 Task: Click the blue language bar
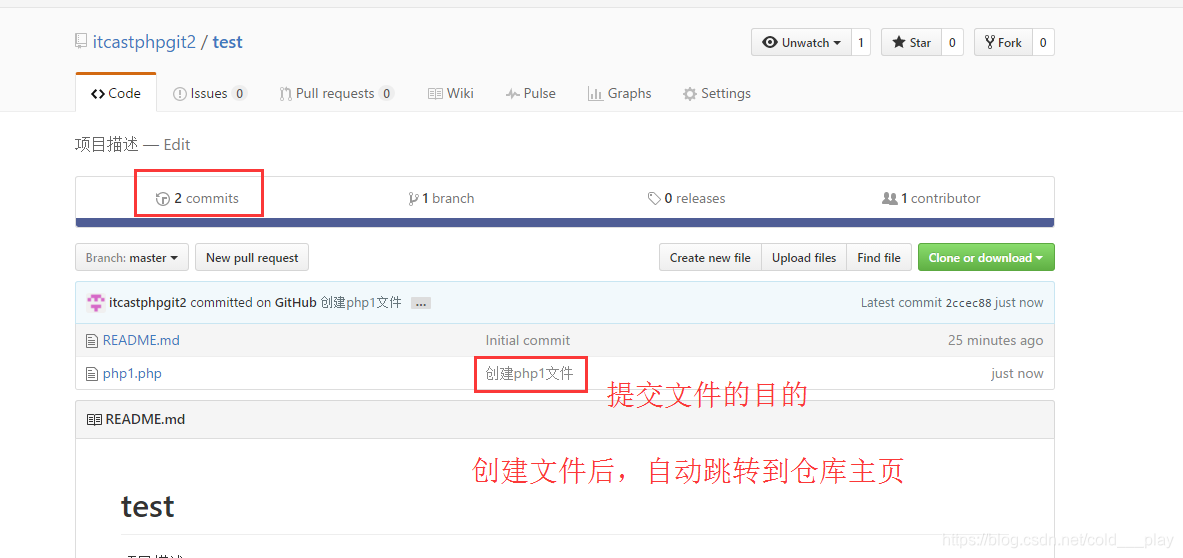click(x=565, y=222)
